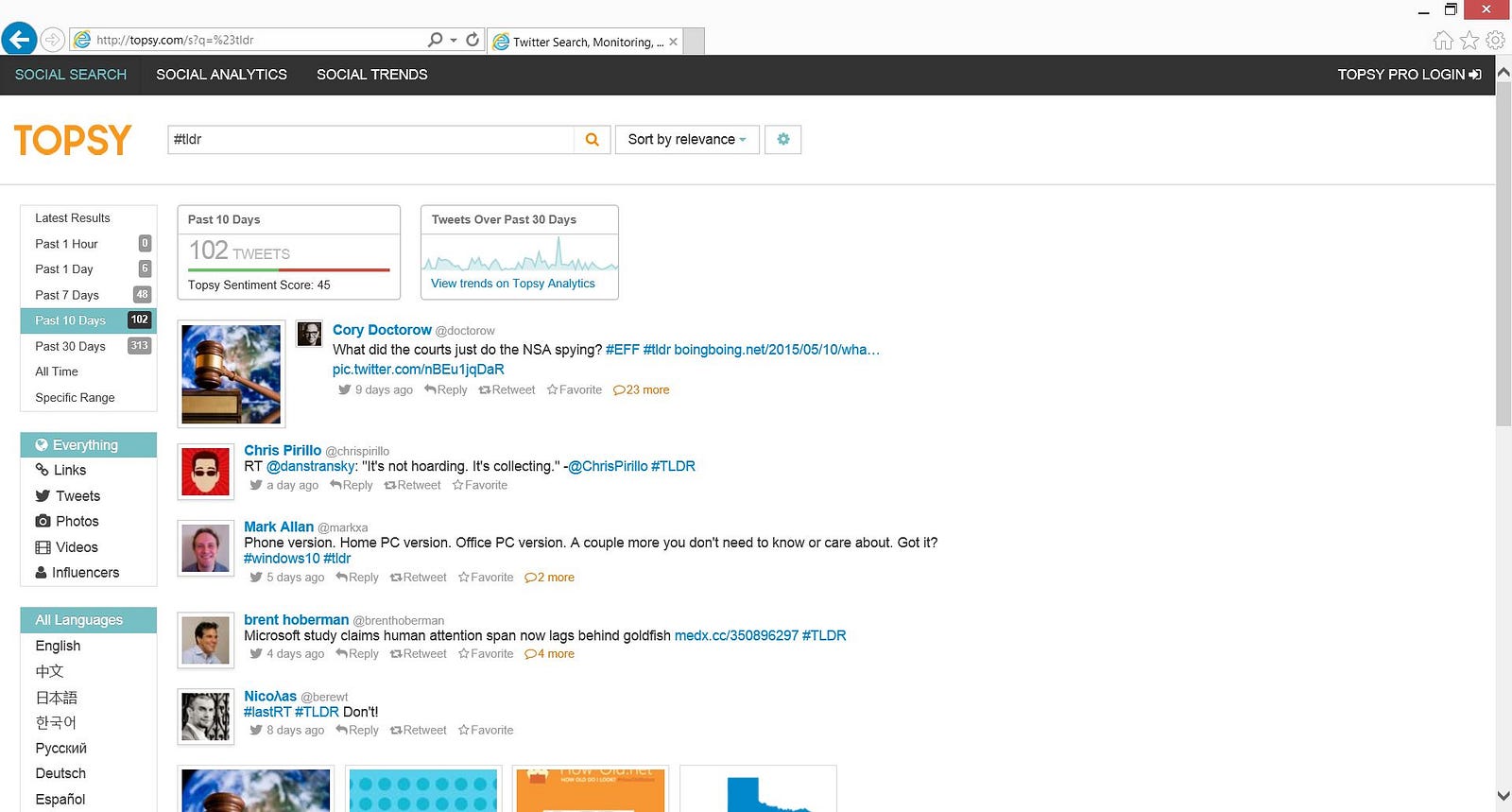Filter by Past 1 Hour
This screenshot has height=812, width=1512.
pyautogui.click(x=89, y=244)
